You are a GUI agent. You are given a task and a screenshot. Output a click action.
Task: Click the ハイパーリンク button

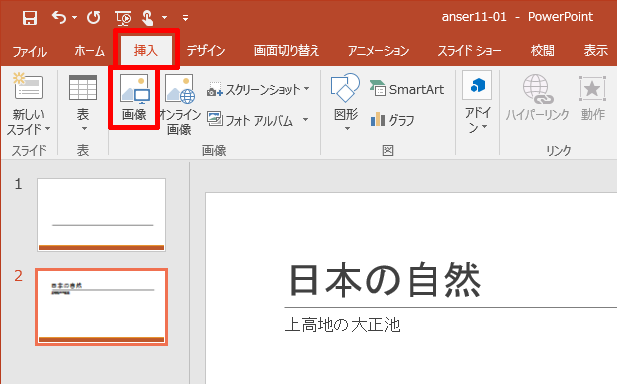[537, 98]
